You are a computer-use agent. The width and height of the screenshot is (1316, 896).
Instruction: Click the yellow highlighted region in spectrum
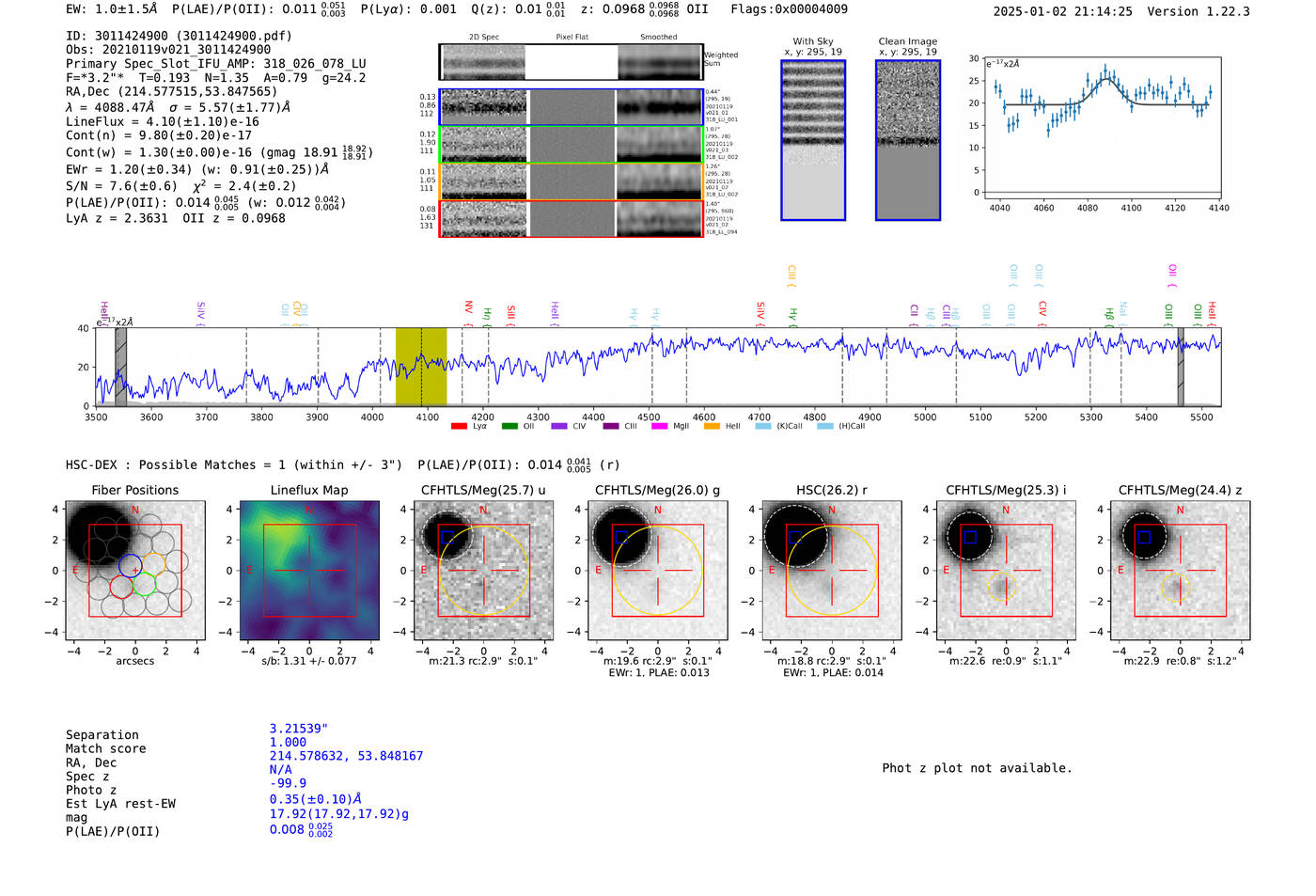pos(421,367)
